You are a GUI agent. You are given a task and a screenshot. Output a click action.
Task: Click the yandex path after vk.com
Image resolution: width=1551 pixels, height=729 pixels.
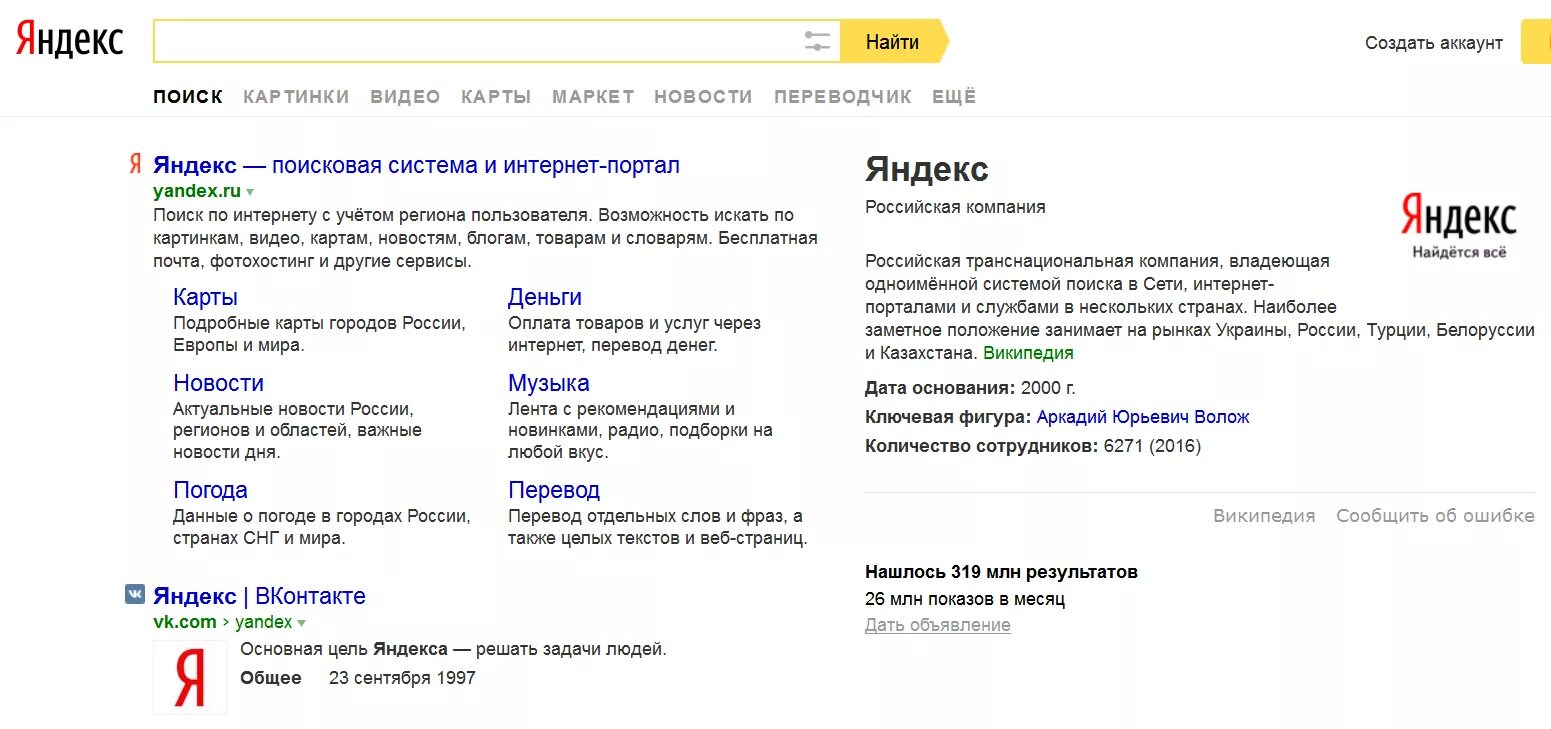tap(264, 622)
